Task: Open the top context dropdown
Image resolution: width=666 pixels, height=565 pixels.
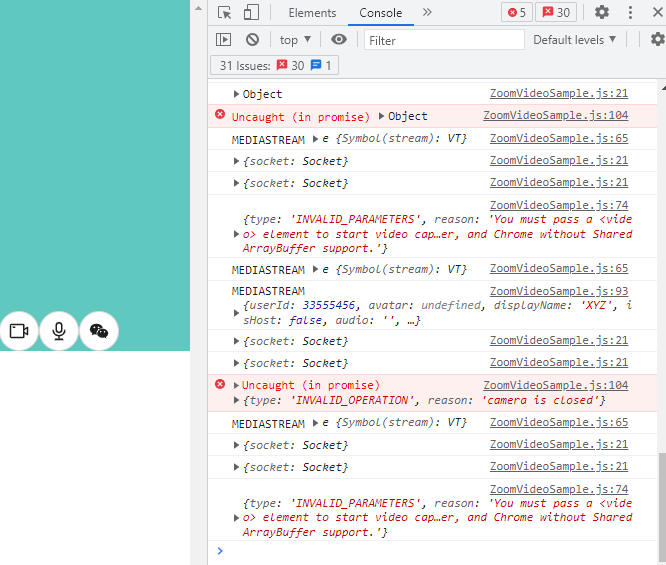Action: [295, 40]
